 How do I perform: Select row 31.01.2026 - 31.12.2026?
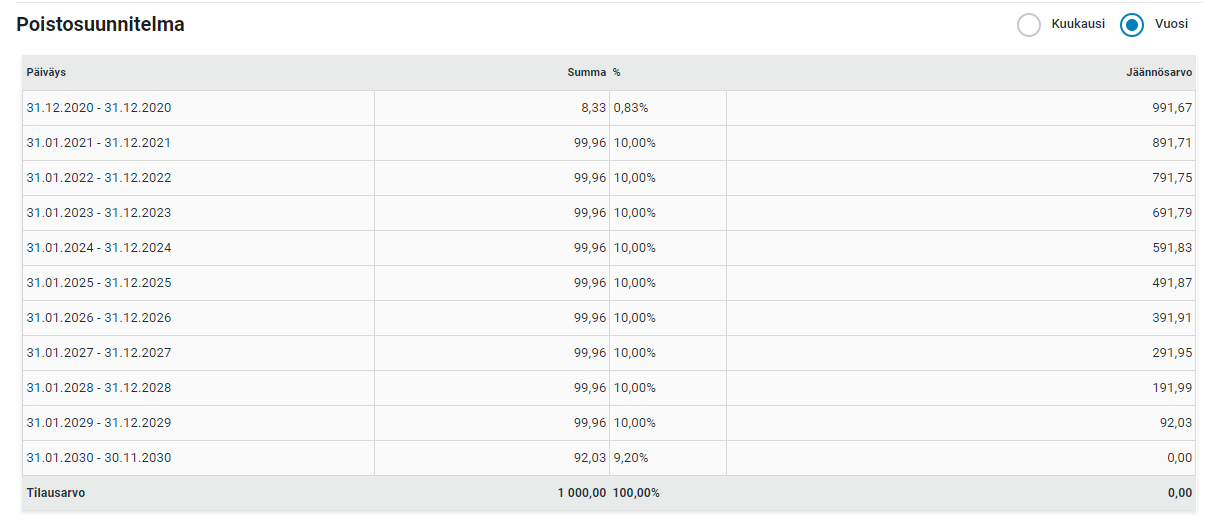point(99,318)
